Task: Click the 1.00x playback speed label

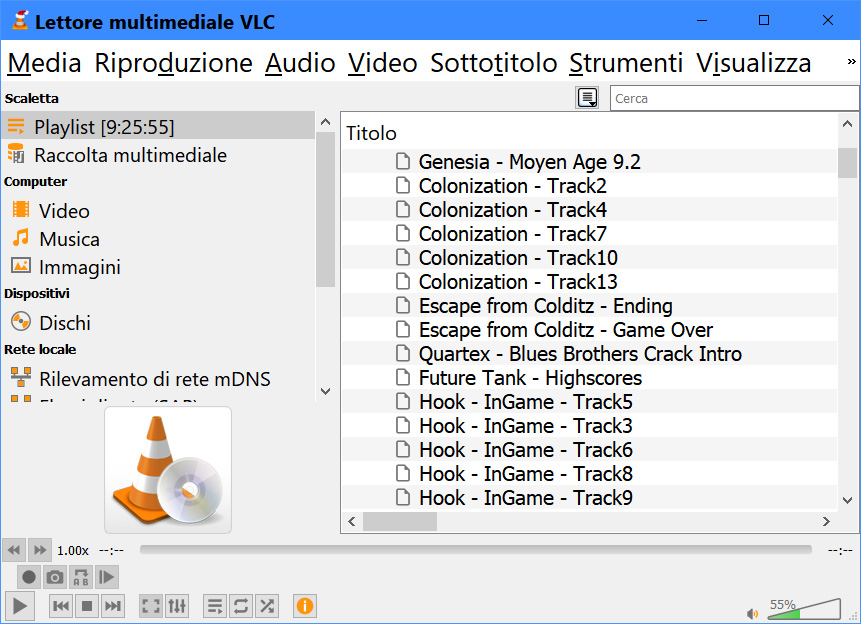Action: point(72,550)
